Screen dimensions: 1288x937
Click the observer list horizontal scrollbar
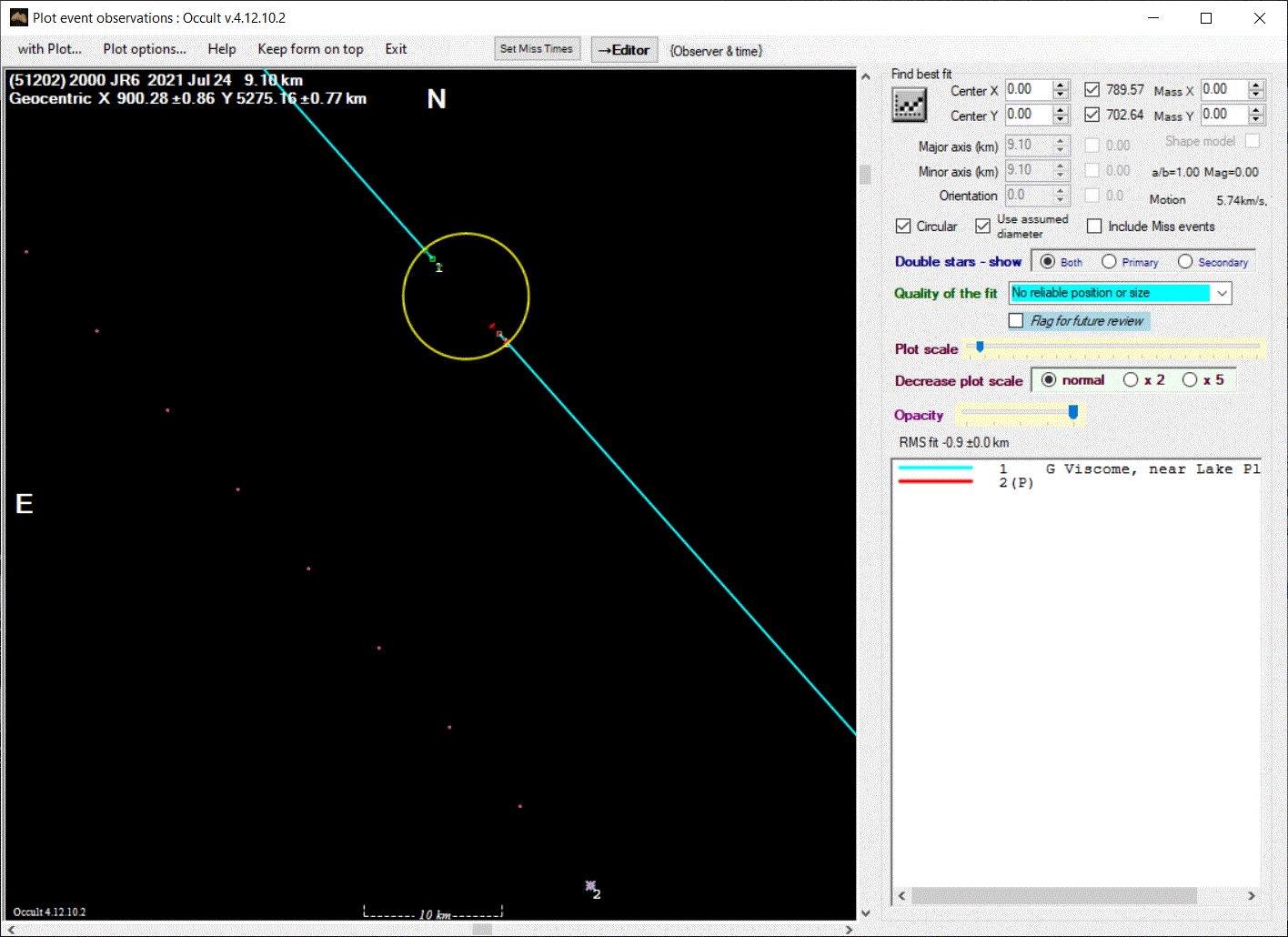point(1054,896)
